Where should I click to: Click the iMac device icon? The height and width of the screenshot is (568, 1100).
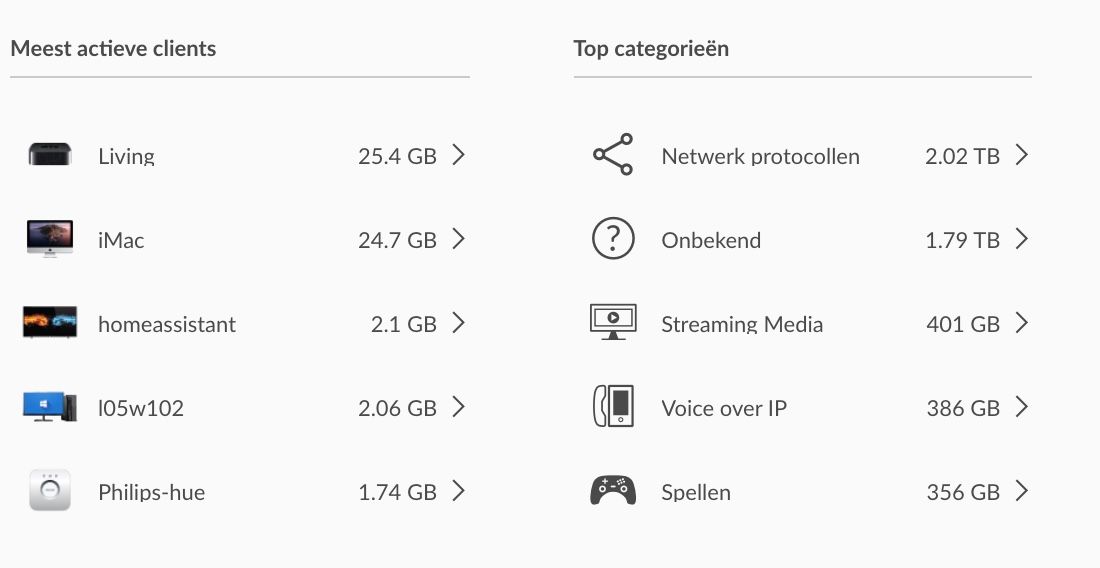coord(49,239)
